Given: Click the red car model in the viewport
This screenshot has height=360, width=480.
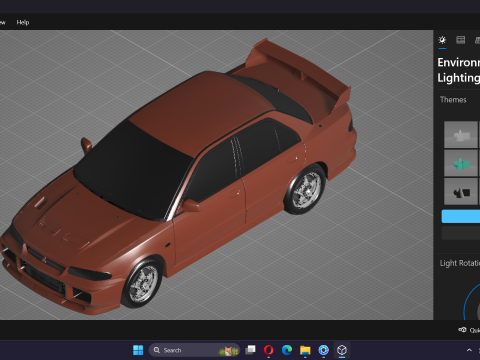Looking at the screenshot, I should pyautogui.click(x=178, y=177).
